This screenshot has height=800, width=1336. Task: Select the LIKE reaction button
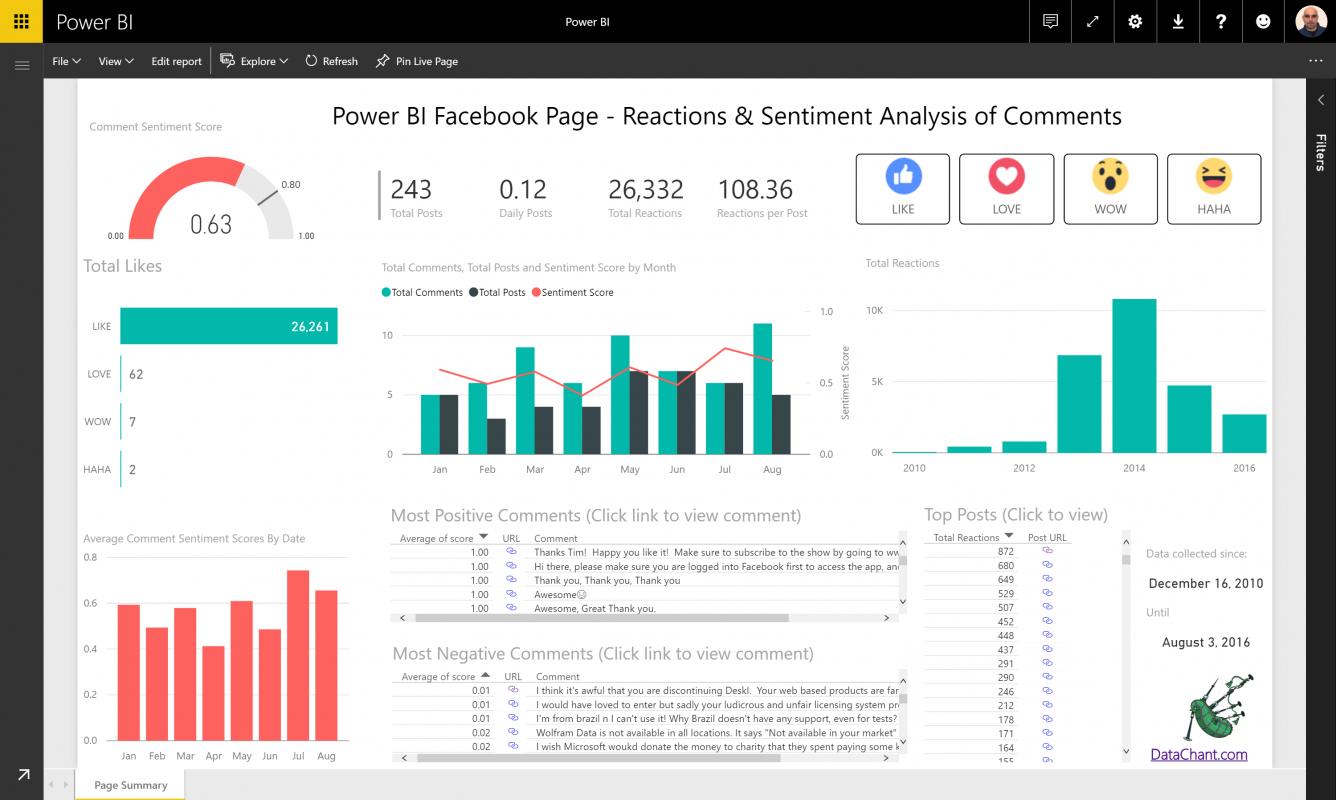[903, 188]
